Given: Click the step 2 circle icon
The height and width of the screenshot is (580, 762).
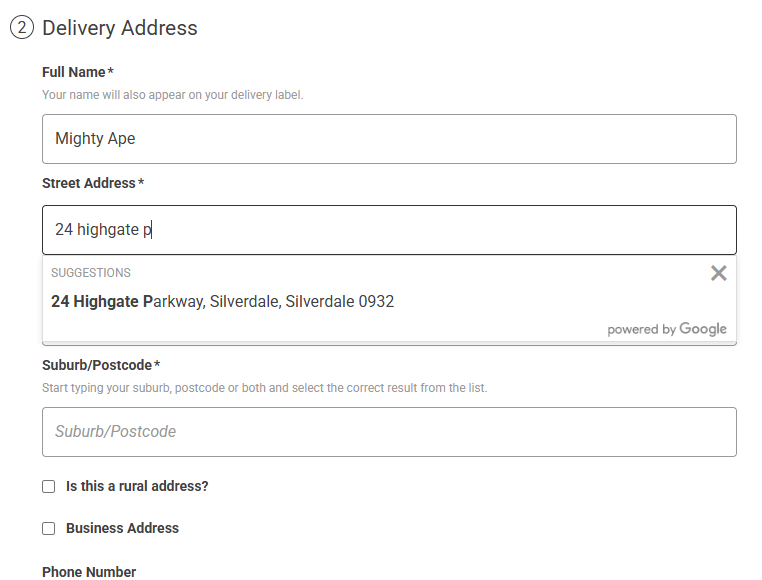Looking at the screenshot, I should (22, 28).
